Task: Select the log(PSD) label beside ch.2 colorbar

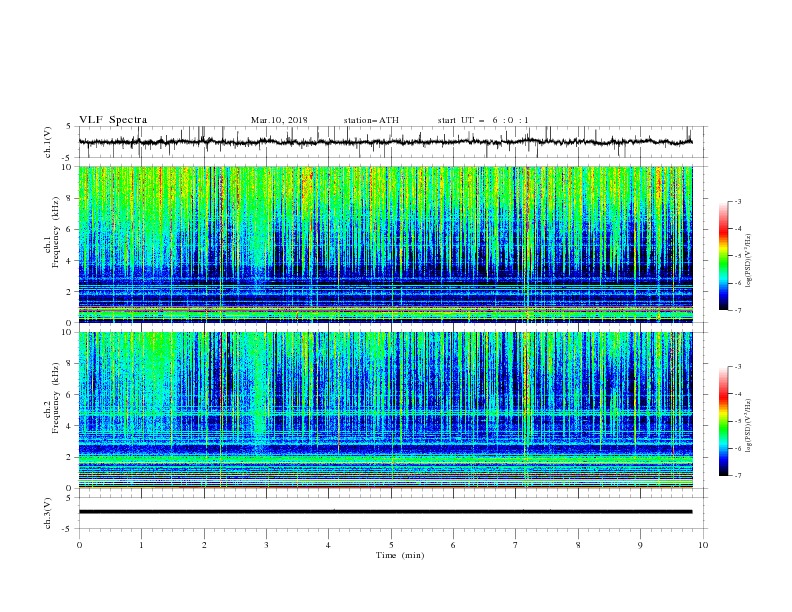Action: coord(749,426)
